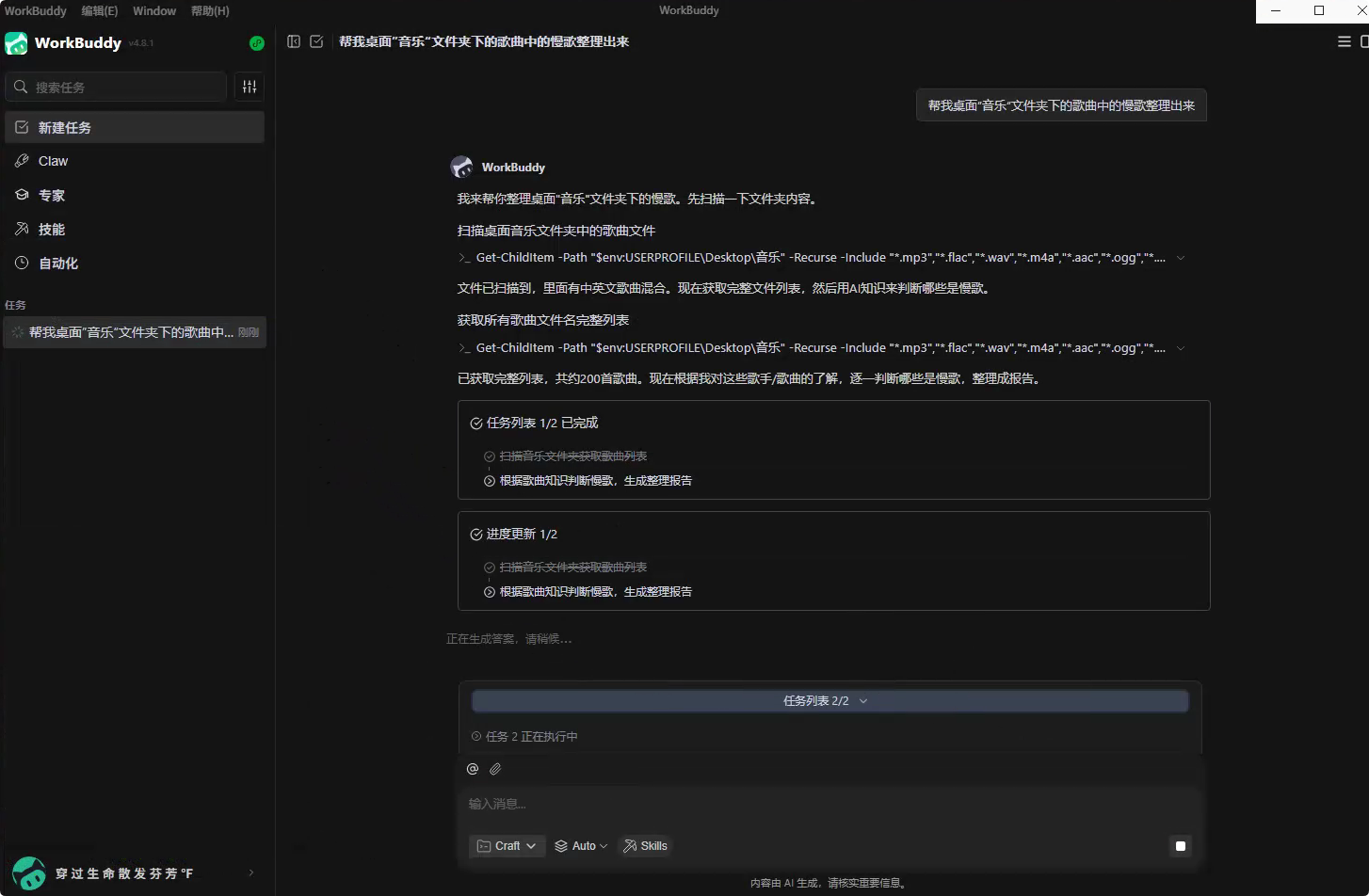The width and height of the screenshot is (1369, 896).
Task: Select 新建任务 in the sidebar
Action: pyautogui.click(x=135, y=127)
